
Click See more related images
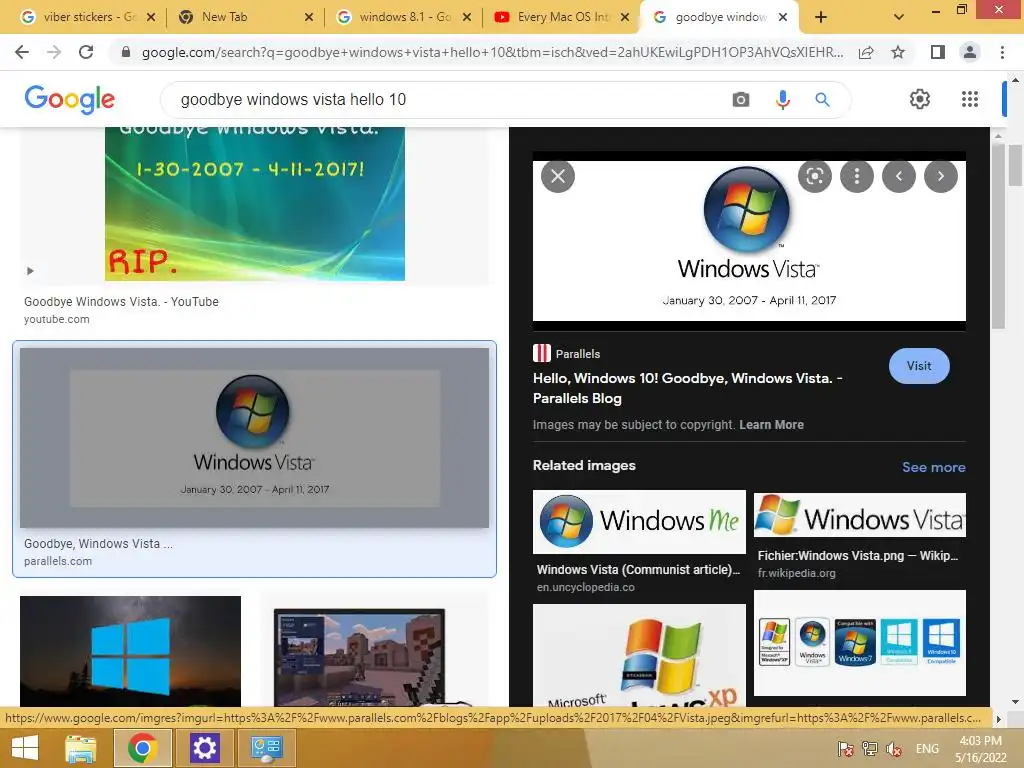coord(933,467)
